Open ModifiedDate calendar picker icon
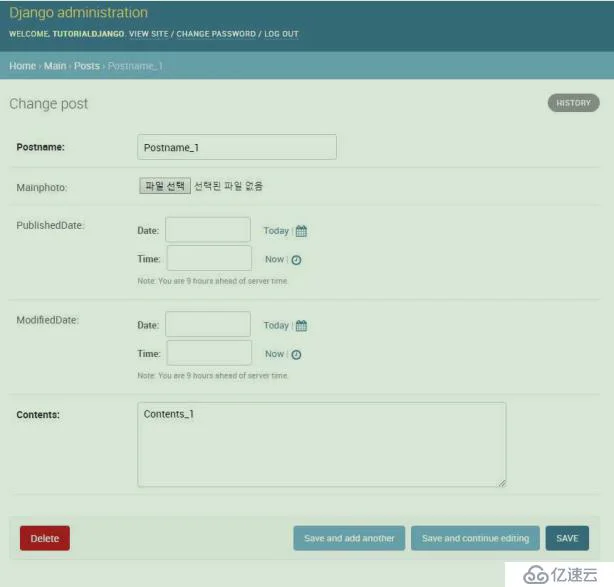The image size is (614, 587). point(301,325)
